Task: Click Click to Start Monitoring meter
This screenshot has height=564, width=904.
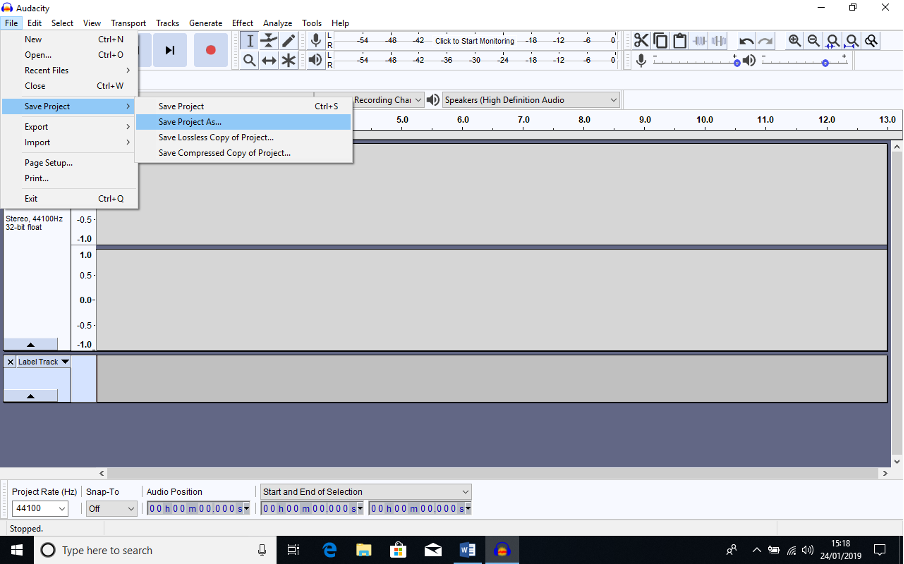Action: (x=474, y=40)
